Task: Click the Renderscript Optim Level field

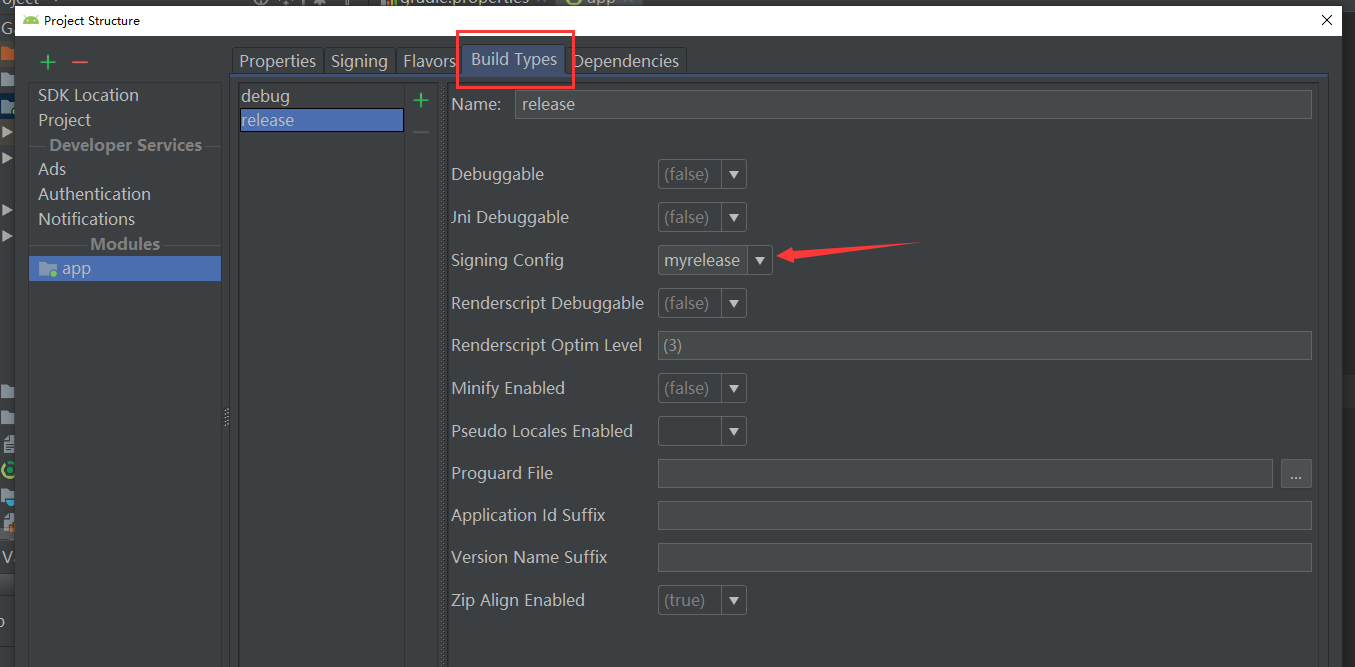Action: pos(984,346)
